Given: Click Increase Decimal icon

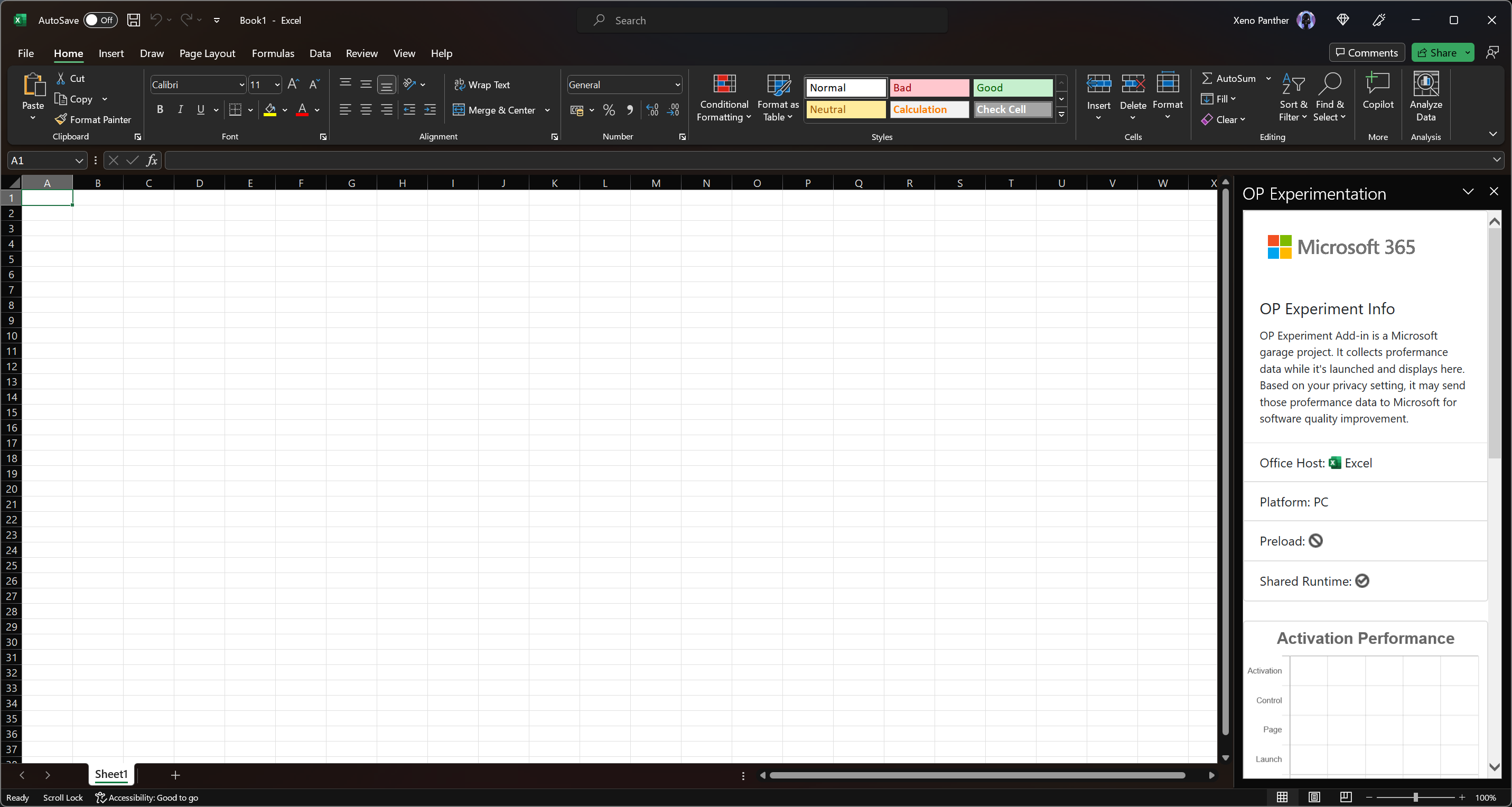Looking at the screenshot, I should (652, 110).
